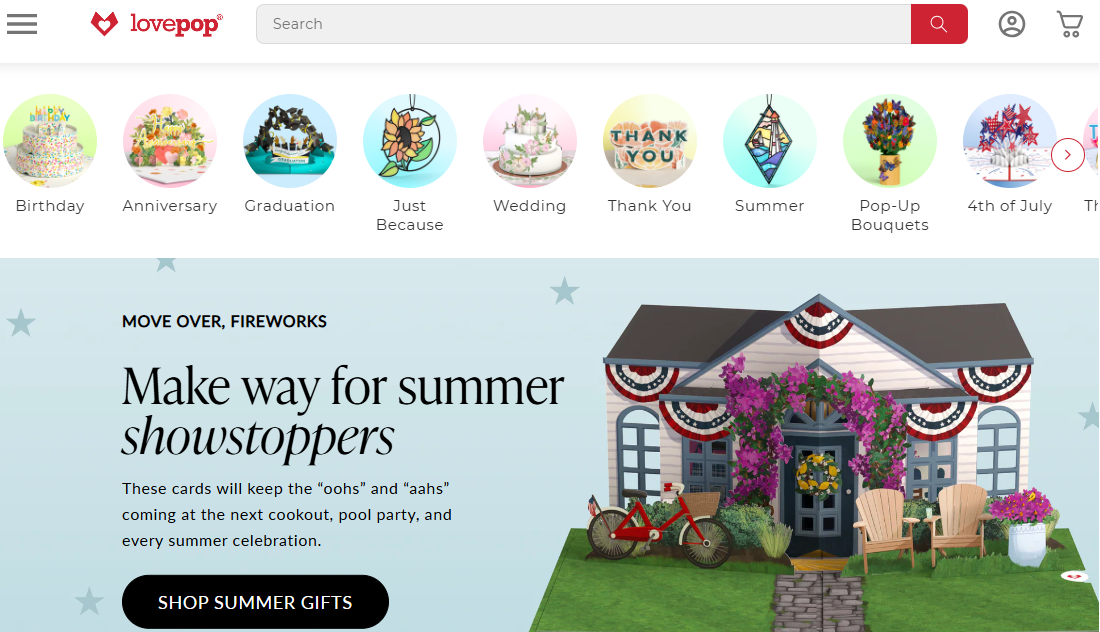Click the Shop Summer Gifts button
This screenshot has width=1100, height=632.
point(255,602)
